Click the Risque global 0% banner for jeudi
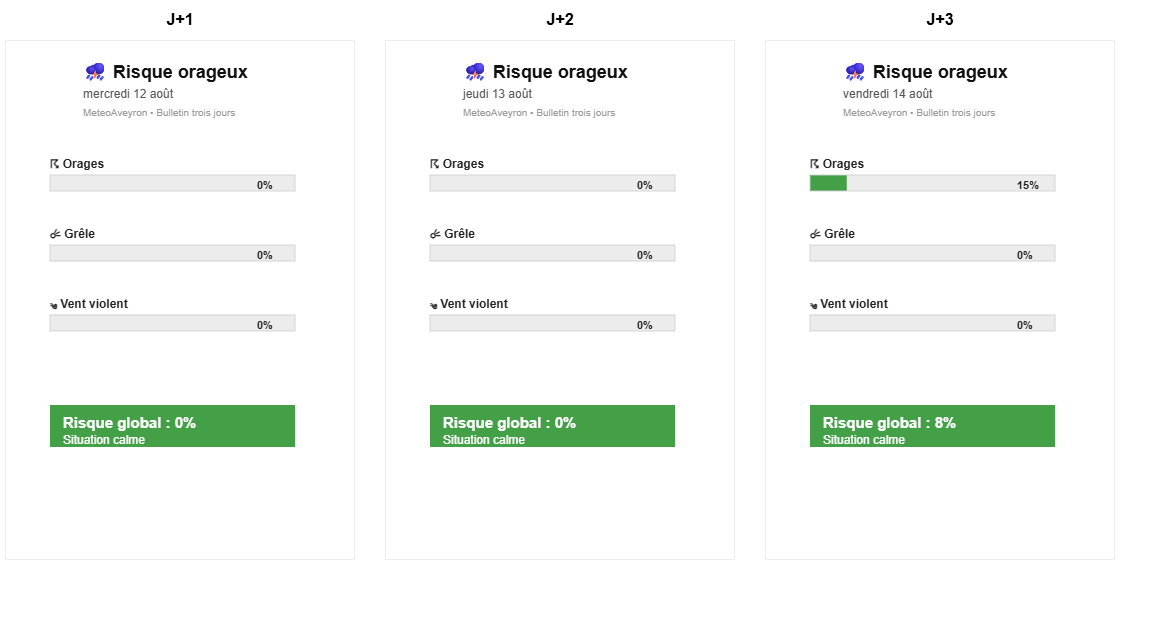 coord(552,426)
